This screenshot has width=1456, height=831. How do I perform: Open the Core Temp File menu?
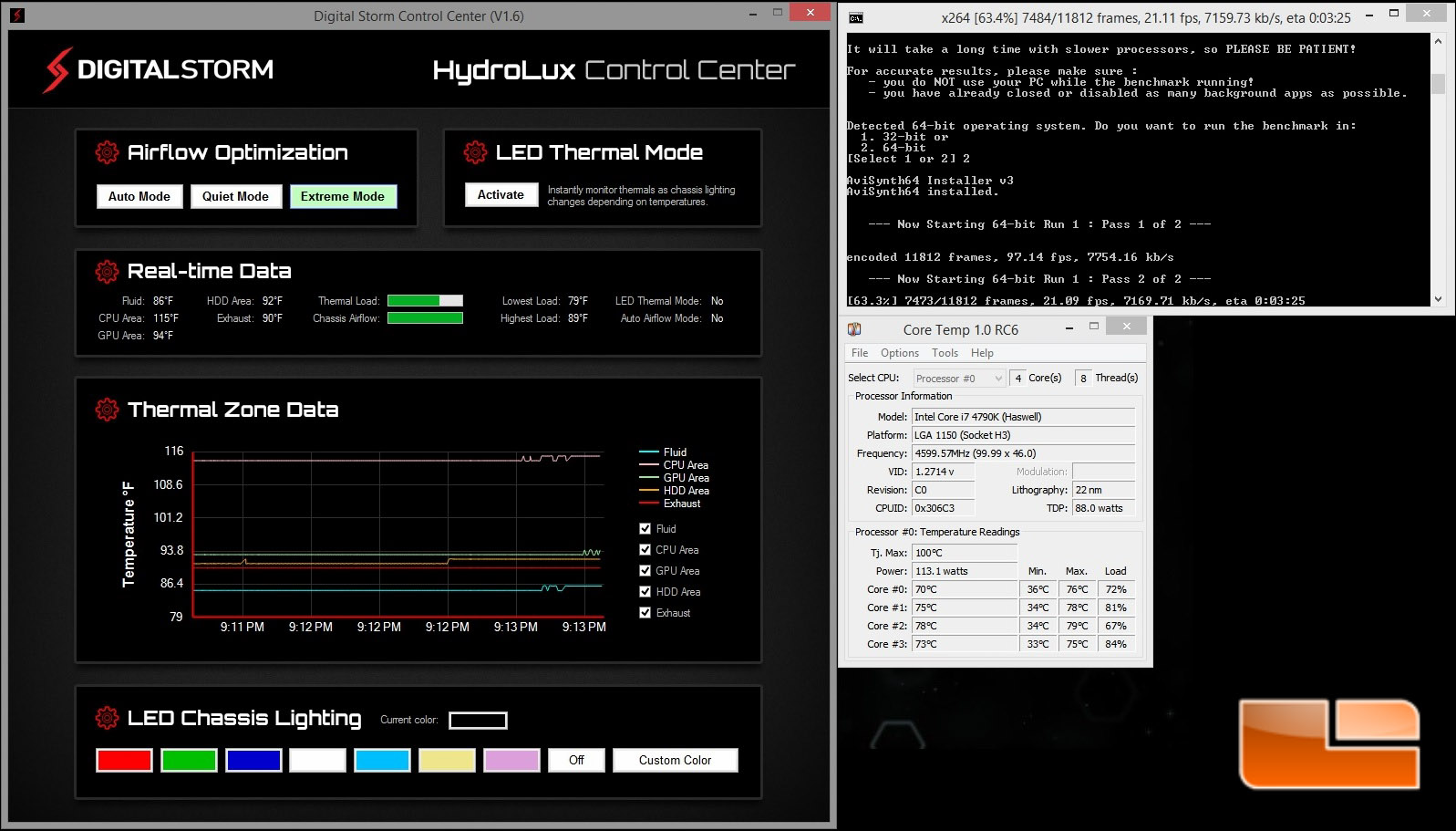pos(860,353)
